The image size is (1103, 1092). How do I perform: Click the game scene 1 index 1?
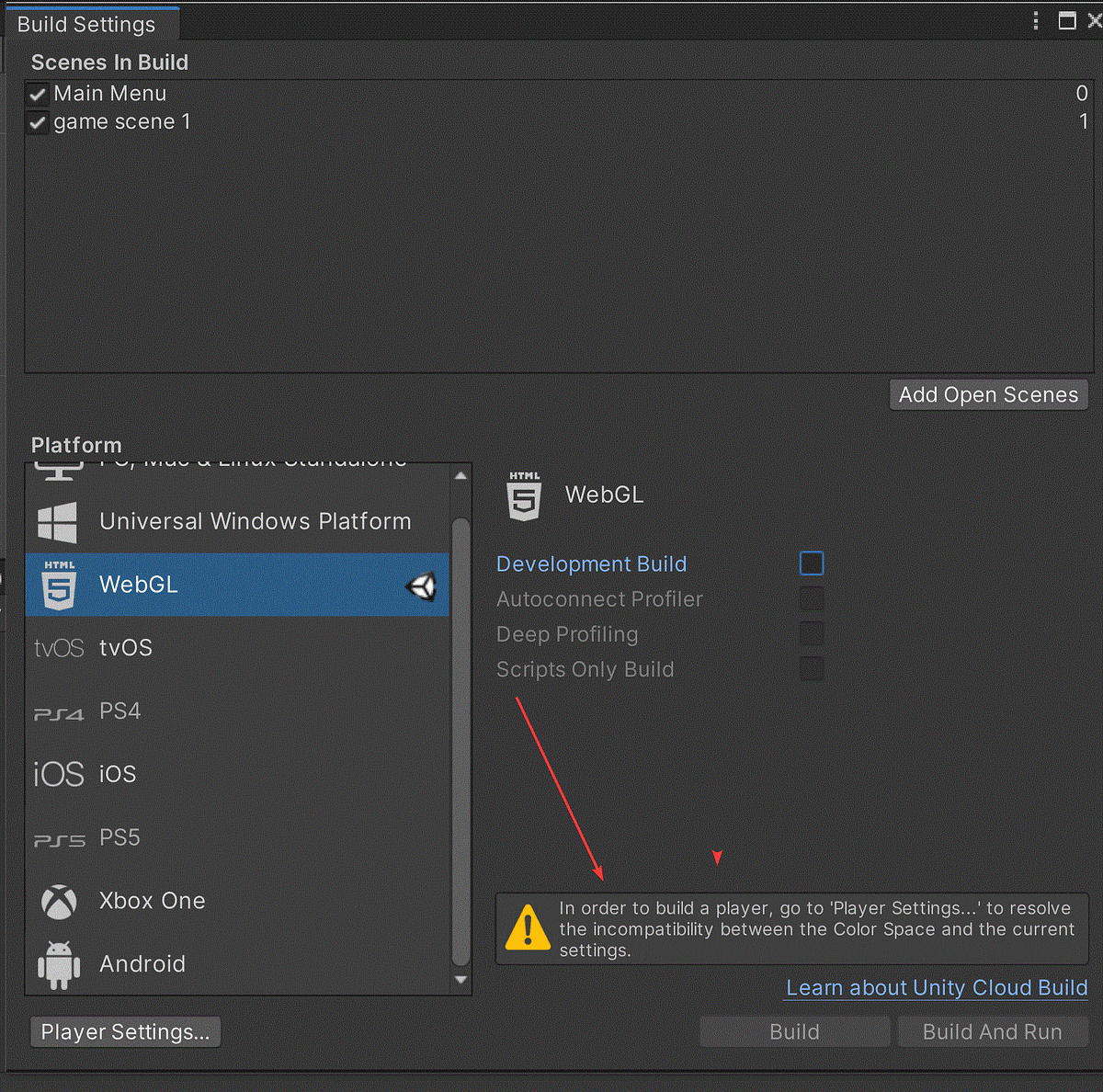tap(1084, 121)
